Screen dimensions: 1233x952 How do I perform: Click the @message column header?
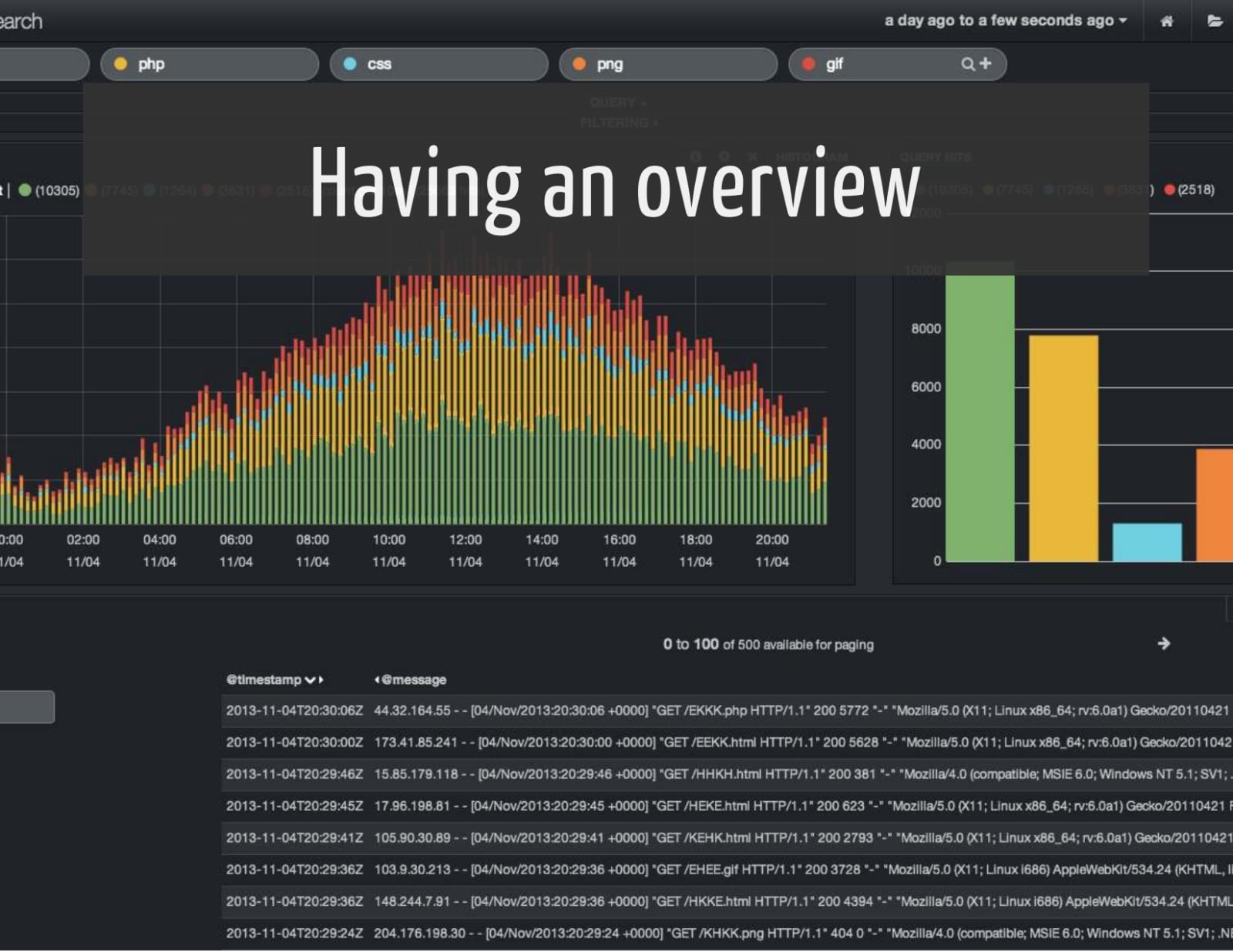click(415, 680)
